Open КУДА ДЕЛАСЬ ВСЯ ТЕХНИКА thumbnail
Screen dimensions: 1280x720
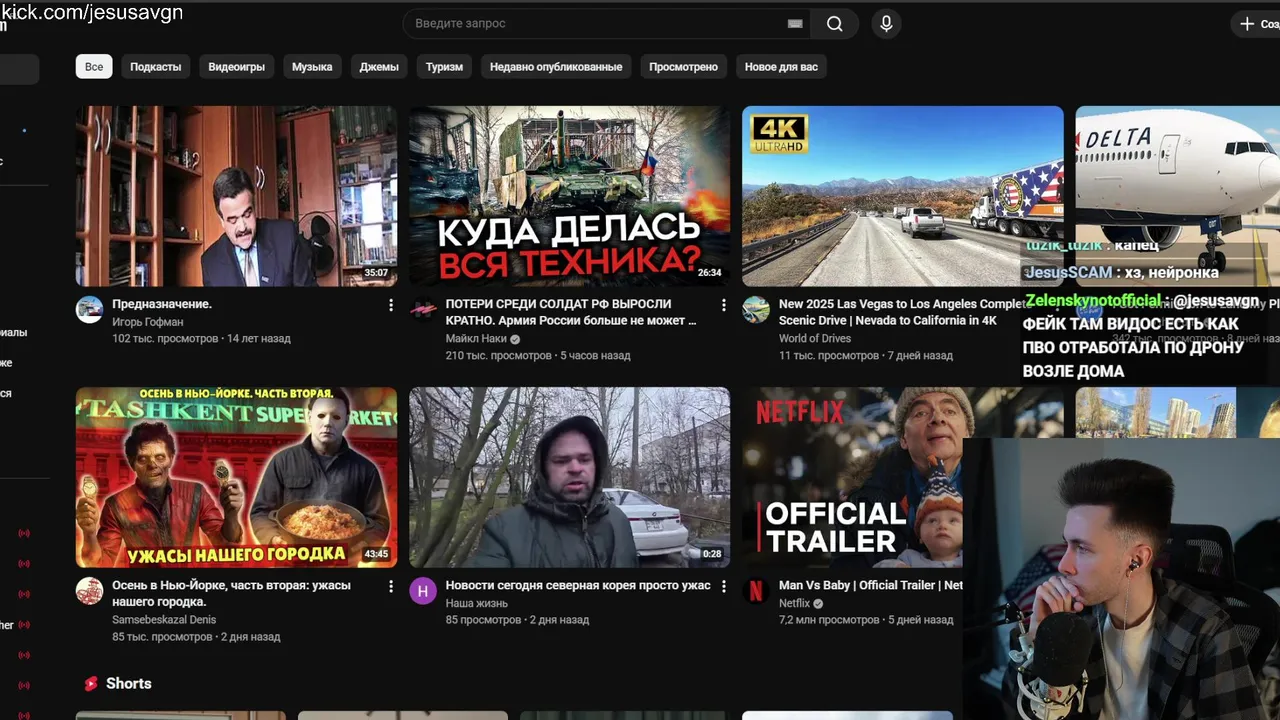pyautogui.click(x=569, y=196)
